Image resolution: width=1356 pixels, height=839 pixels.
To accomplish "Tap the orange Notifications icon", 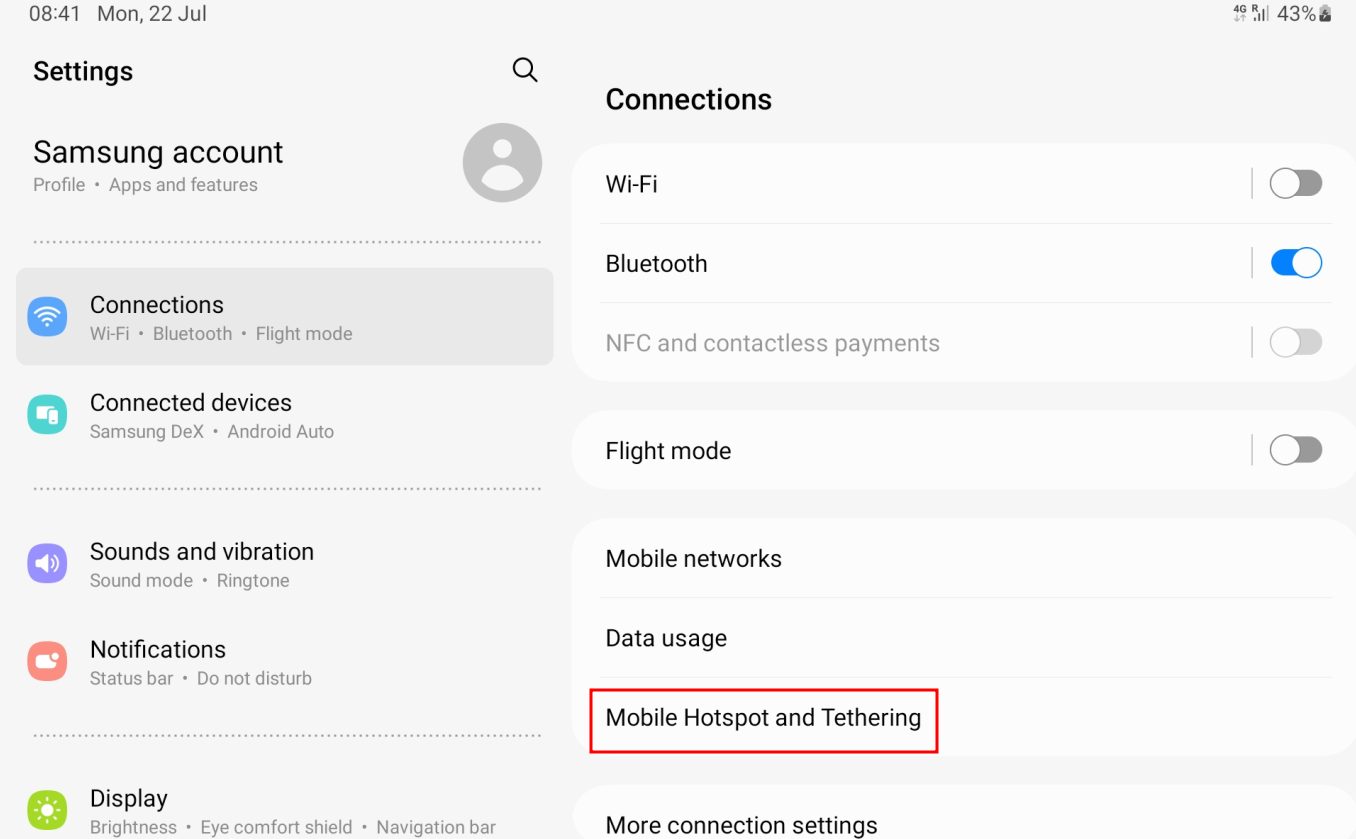I will (47, 662).
